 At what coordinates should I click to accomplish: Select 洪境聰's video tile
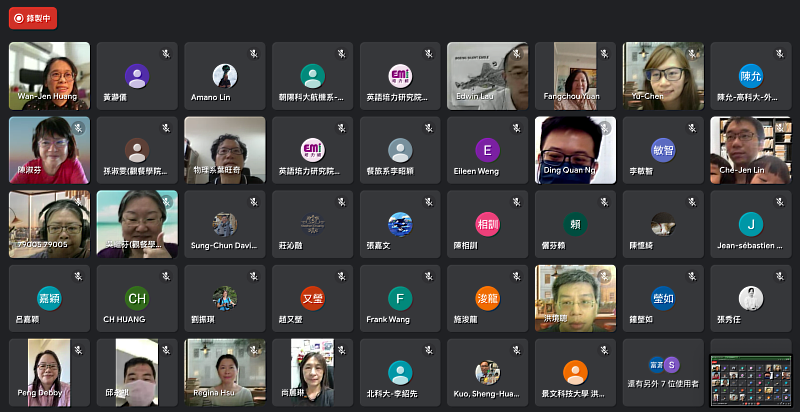pos(576,298)
